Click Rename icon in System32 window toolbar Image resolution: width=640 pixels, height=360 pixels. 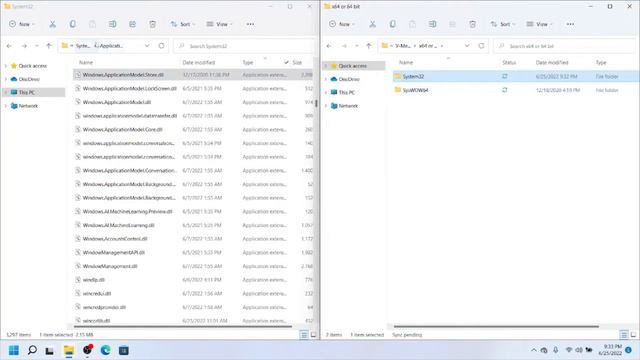(x=113, y=24)
